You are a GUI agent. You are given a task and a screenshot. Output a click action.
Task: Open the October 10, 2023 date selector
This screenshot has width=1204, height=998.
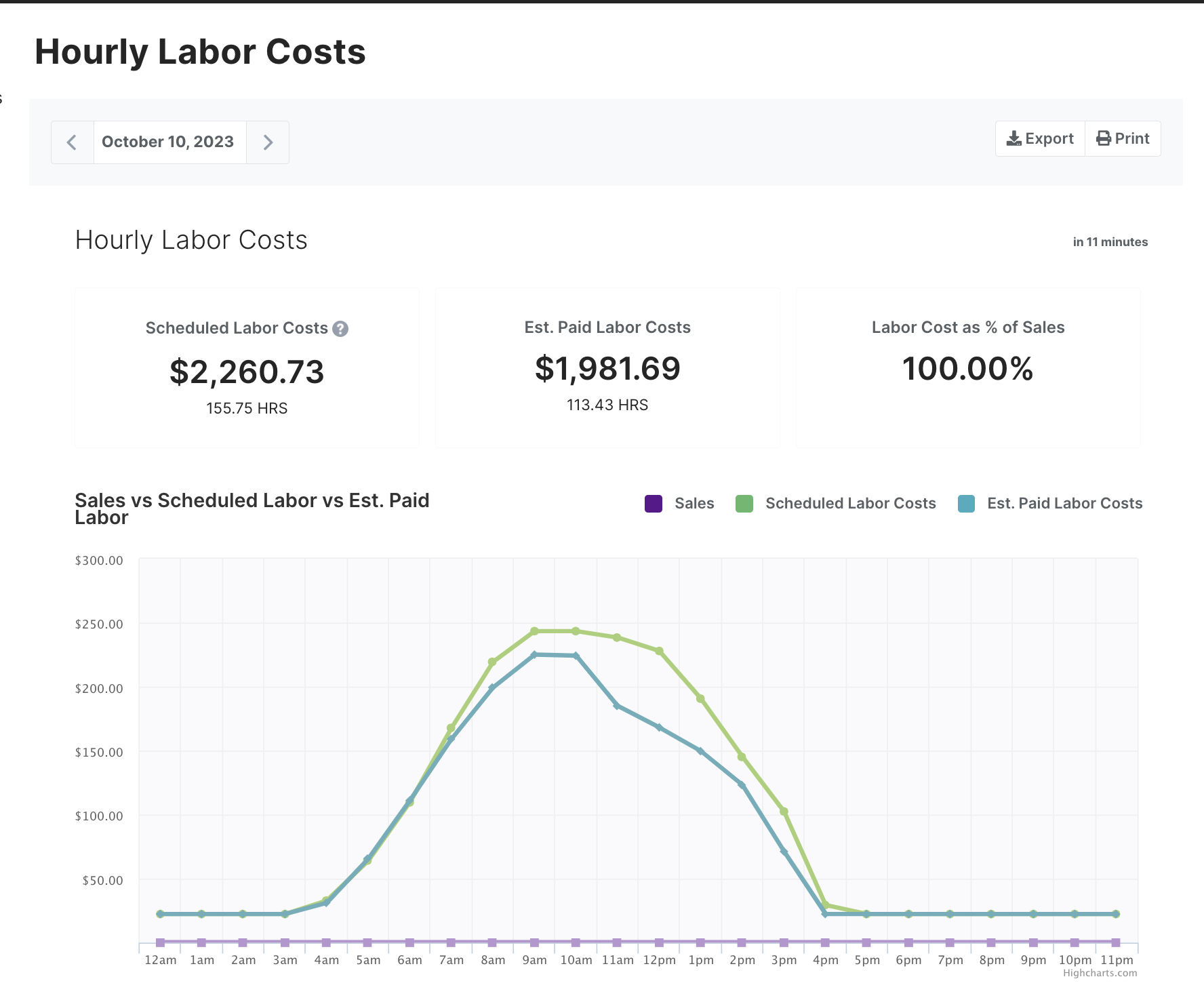[x=169, y=142]
